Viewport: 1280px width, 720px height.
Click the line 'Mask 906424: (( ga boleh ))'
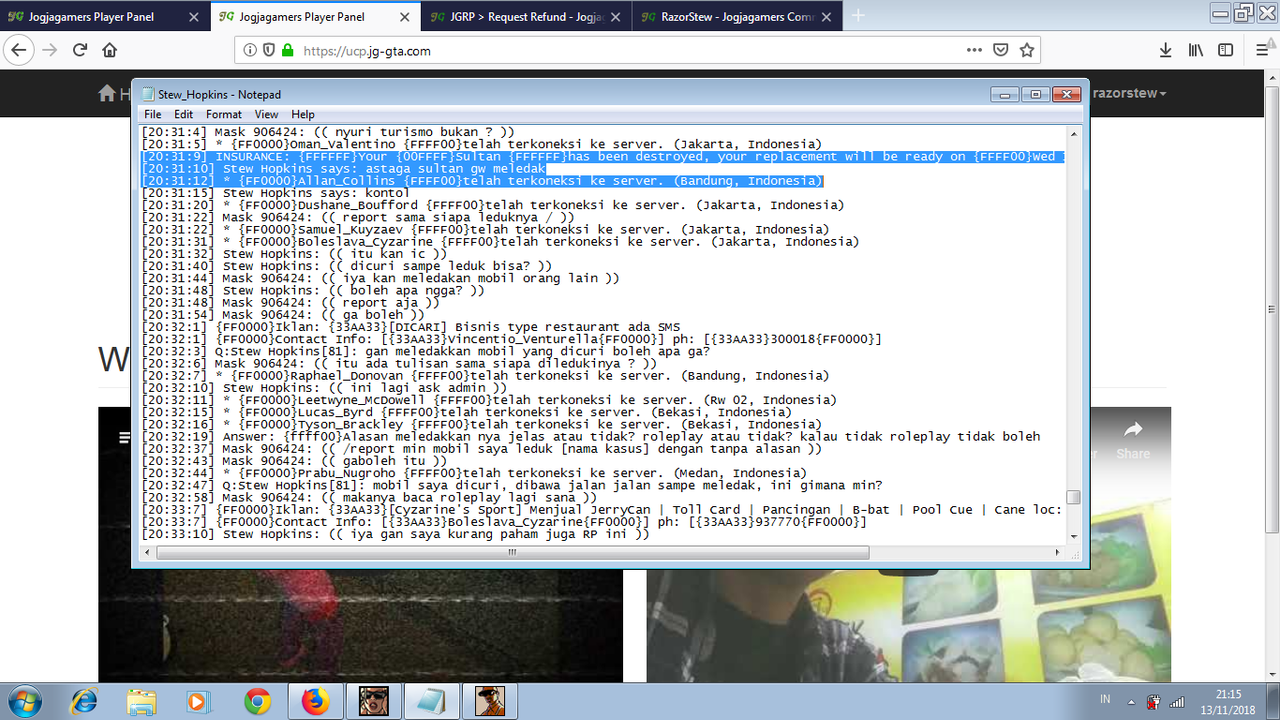[x=283, y=314]
